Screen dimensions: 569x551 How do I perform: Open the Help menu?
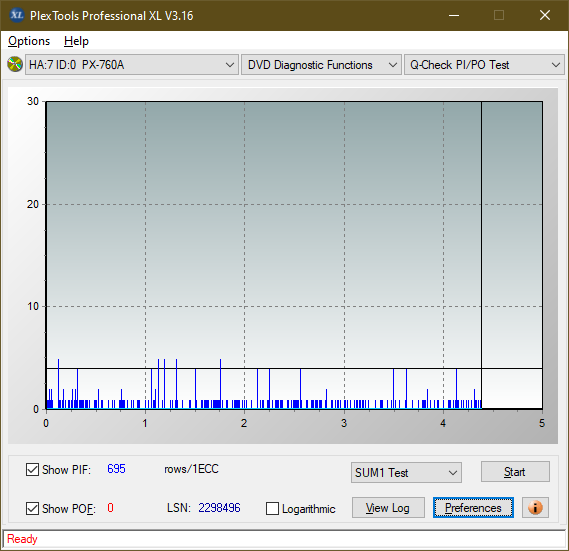[x=76, y=41]
